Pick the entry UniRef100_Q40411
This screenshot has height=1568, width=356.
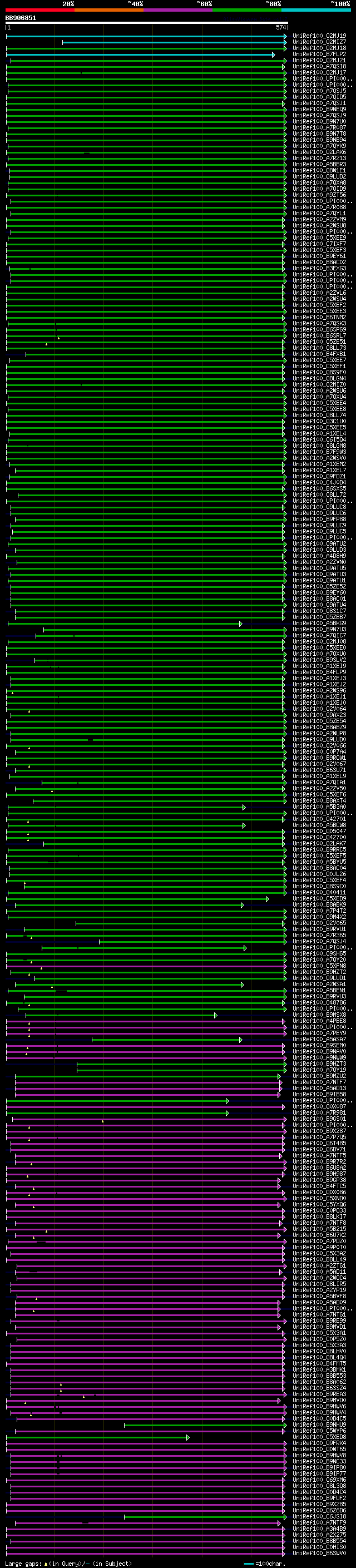click(x=319, y=892)
